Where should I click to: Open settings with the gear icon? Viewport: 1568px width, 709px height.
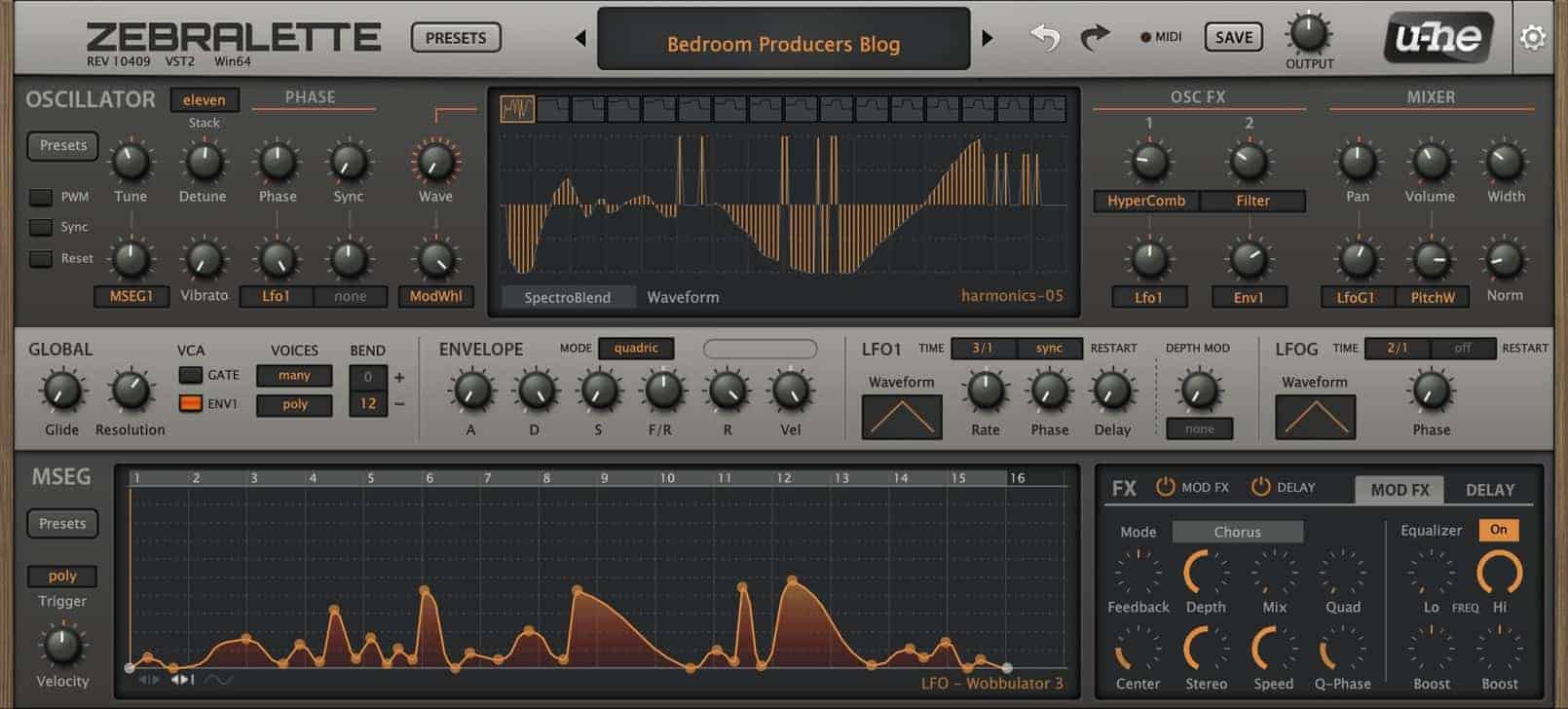pyautogui.click(x=1532, y=38)
